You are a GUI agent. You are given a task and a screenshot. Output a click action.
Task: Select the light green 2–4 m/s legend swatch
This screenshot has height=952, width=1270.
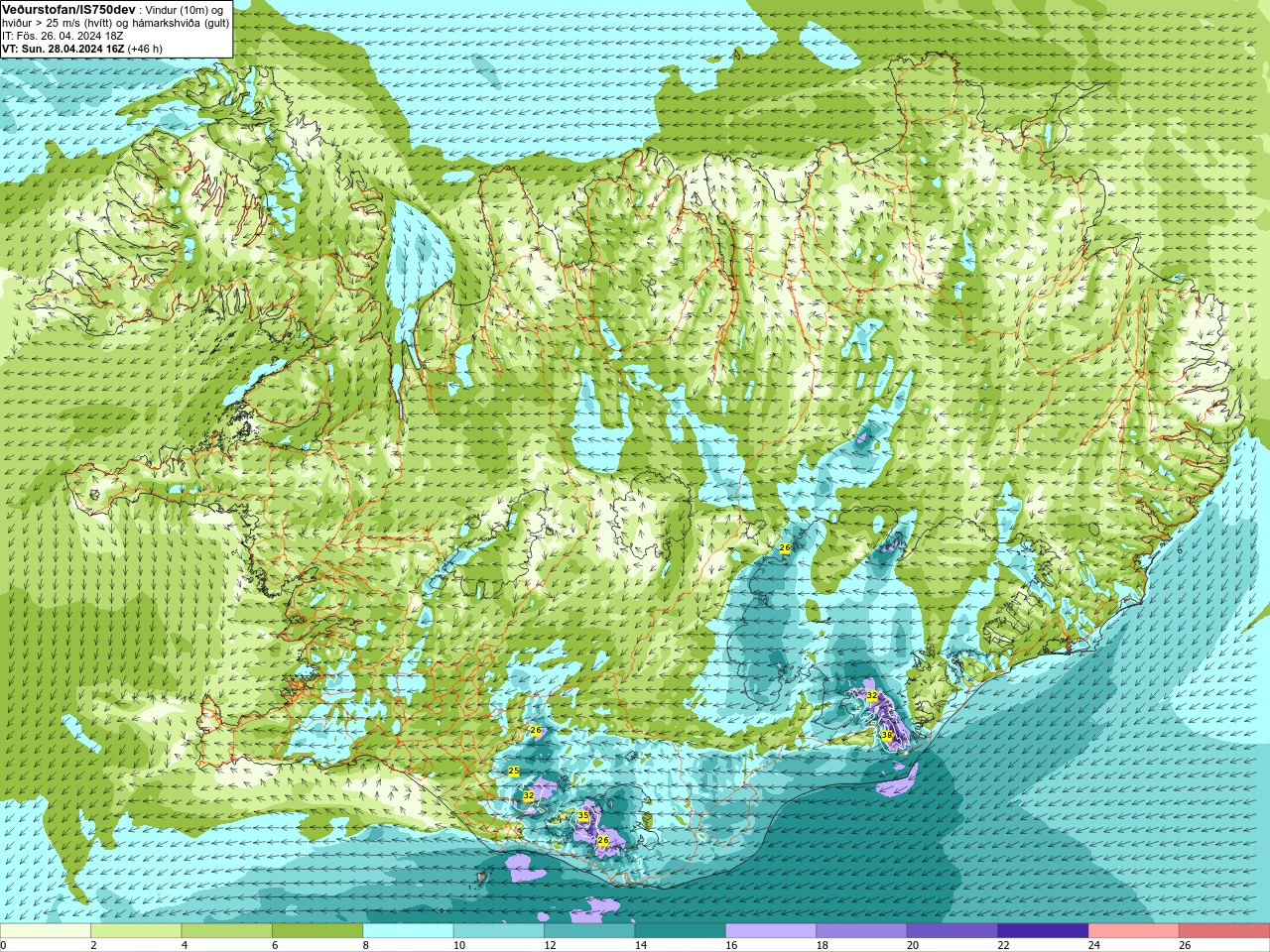136,931
